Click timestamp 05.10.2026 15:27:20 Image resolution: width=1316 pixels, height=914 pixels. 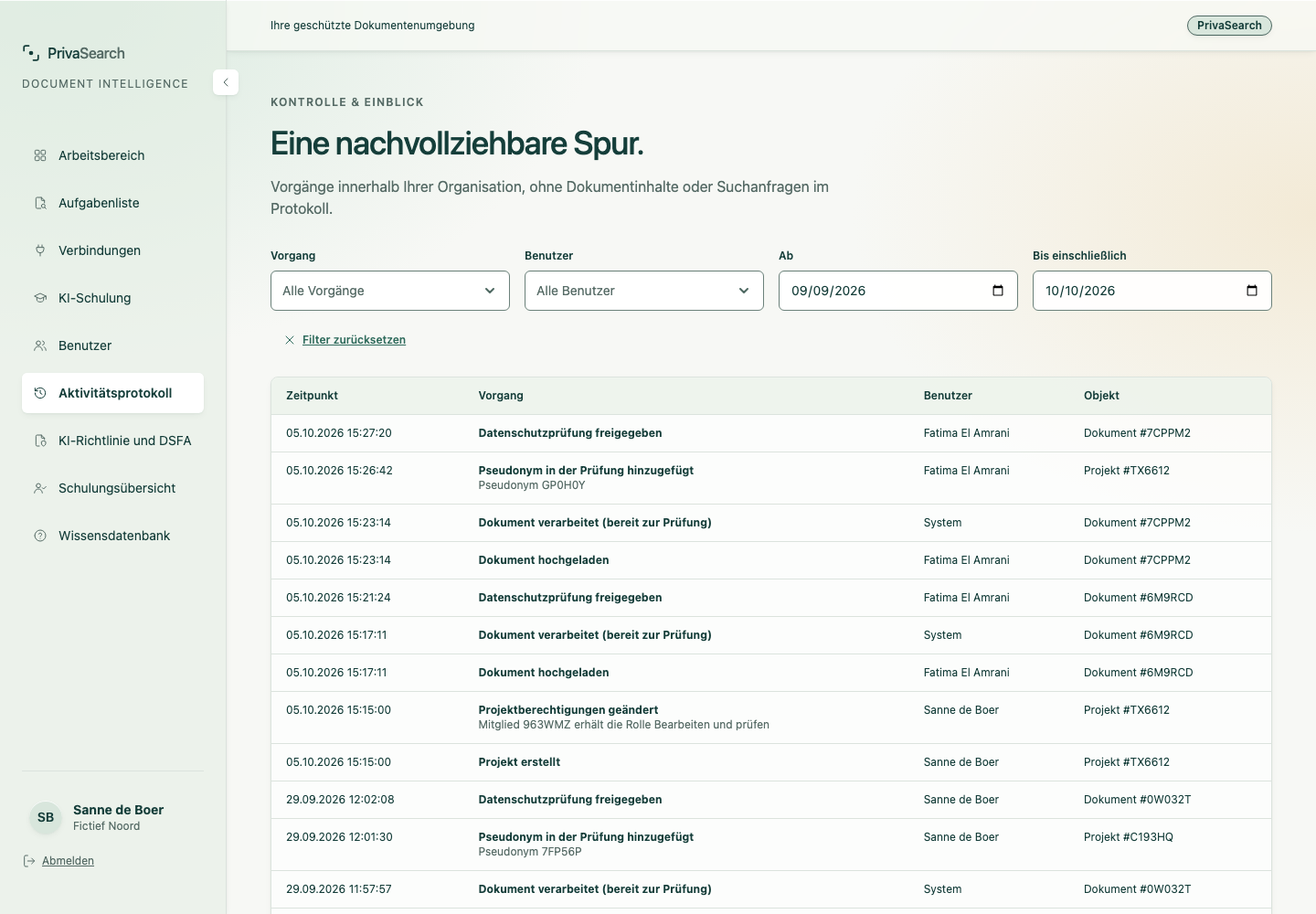pyautogui.click(x=339, y=433)
